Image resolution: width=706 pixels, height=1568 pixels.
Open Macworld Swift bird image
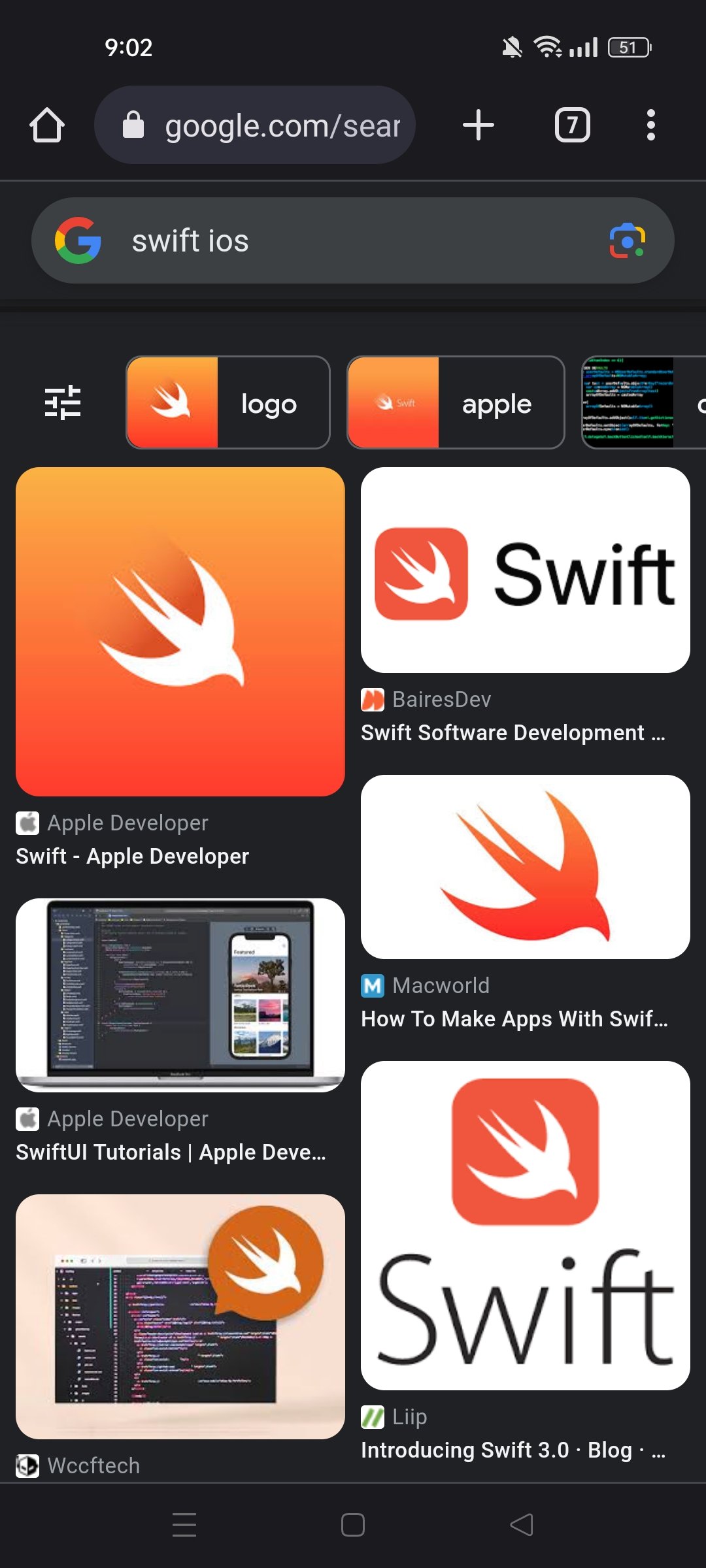click(525, 866)
